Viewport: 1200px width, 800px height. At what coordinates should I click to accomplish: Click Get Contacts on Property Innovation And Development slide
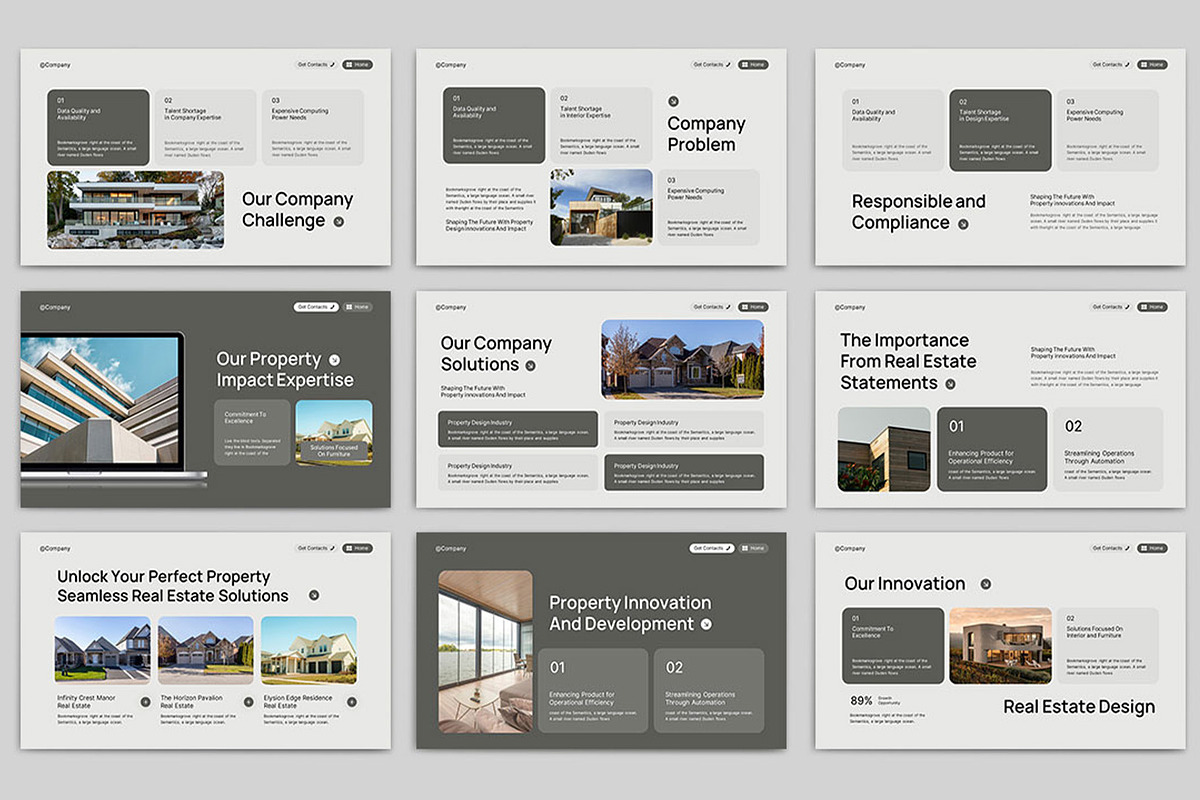[712, 548]
